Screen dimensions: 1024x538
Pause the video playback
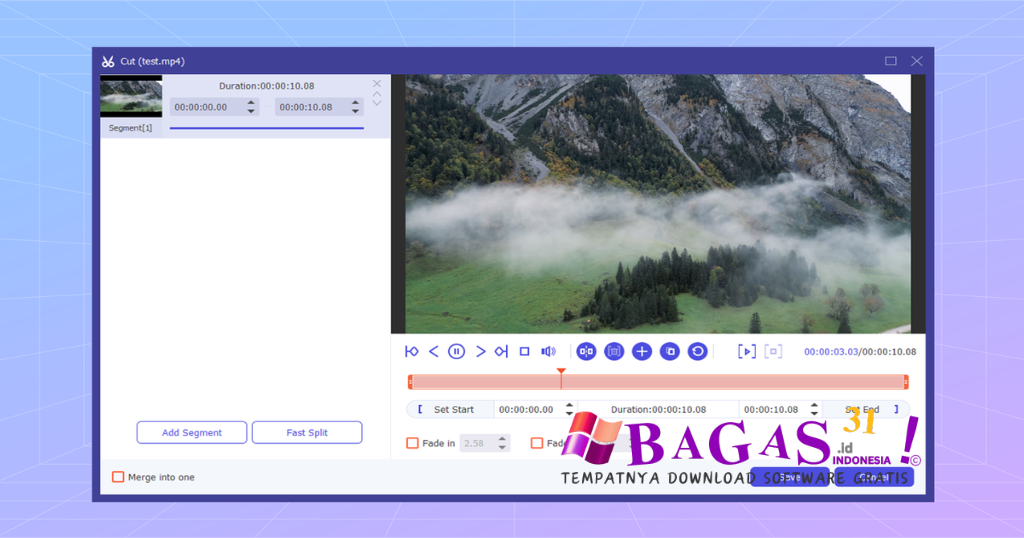coord(456,352)
